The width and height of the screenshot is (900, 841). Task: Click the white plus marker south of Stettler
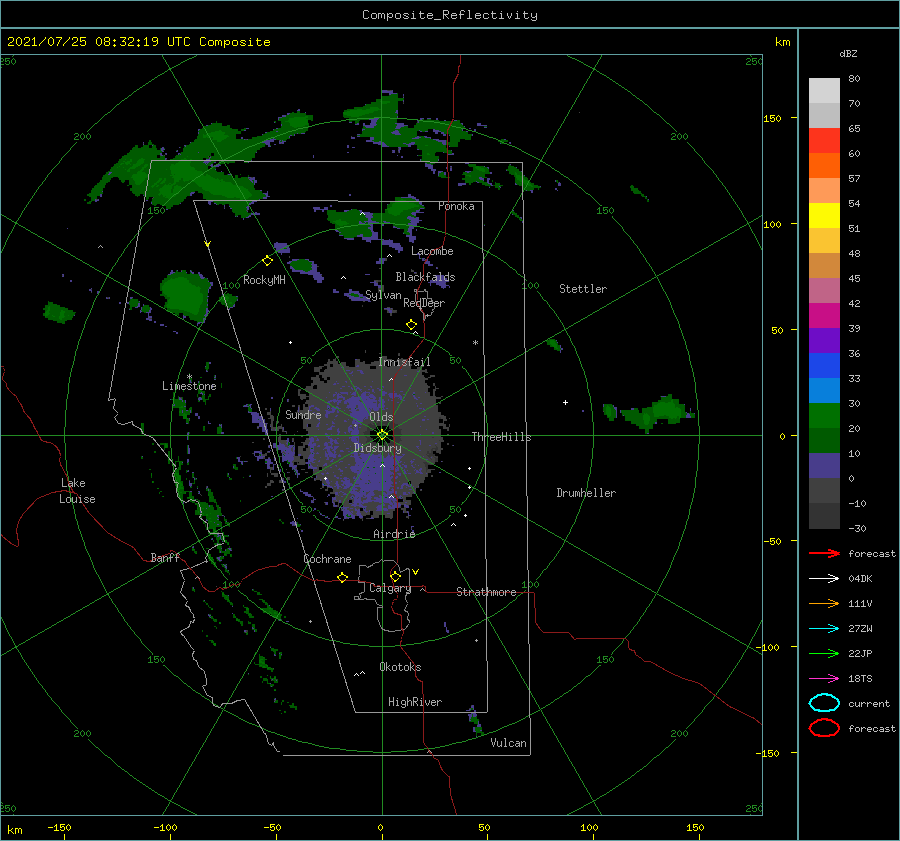pos(565,402)
